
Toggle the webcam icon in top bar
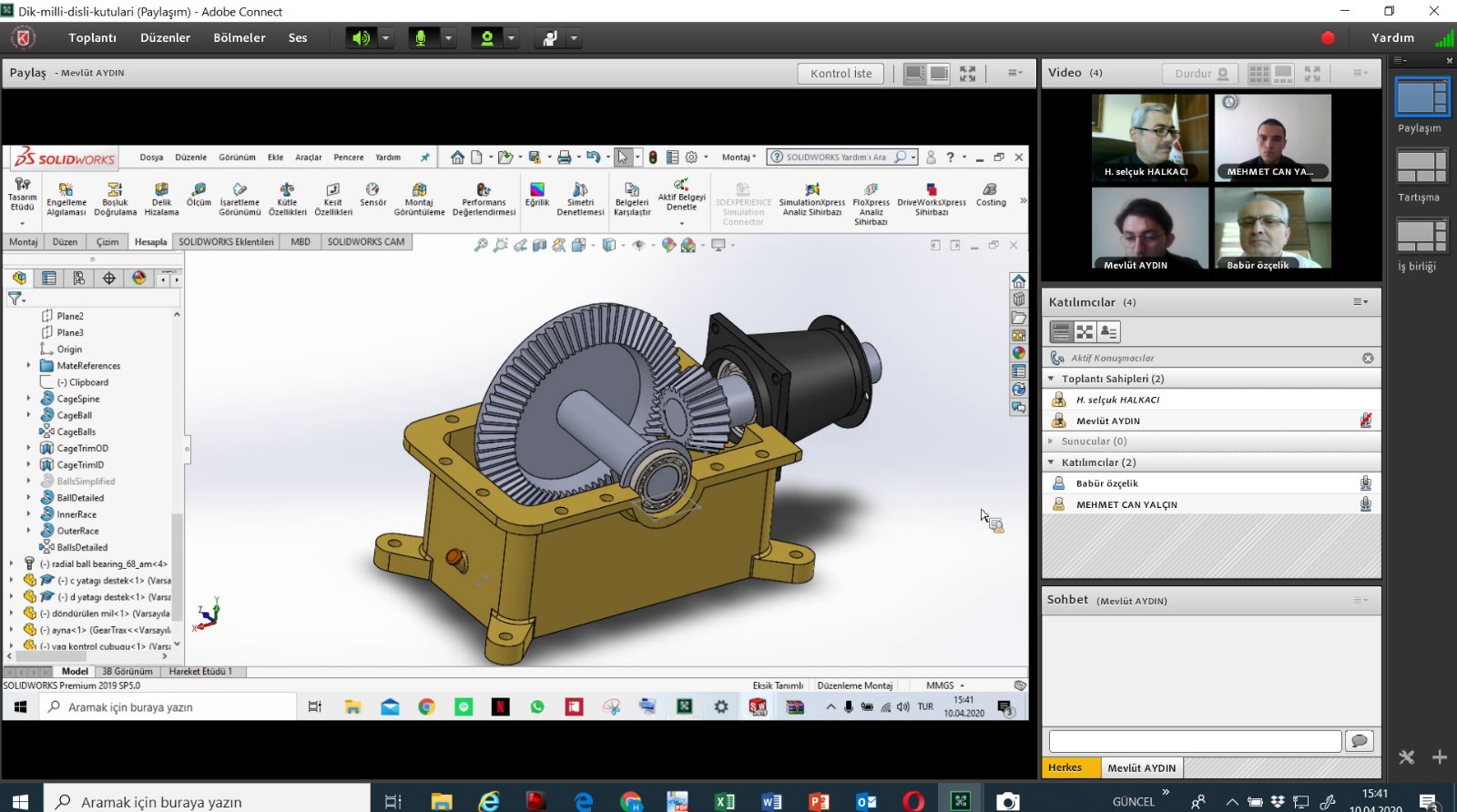487,38
